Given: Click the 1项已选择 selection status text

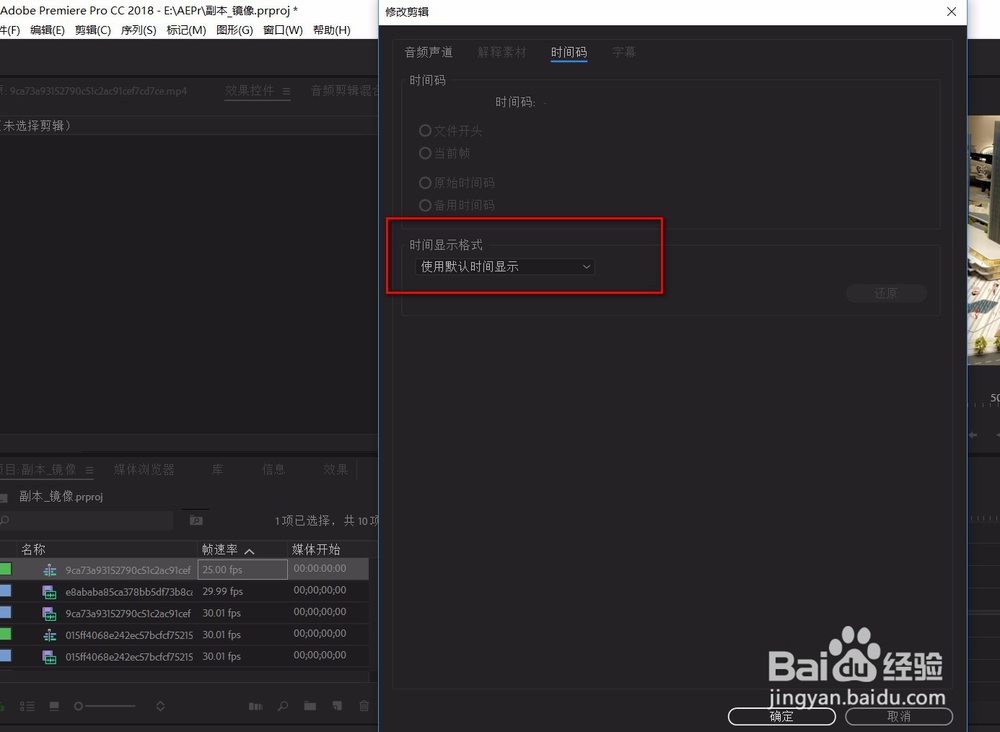Looking at the screenshot, I should (303, 521).
